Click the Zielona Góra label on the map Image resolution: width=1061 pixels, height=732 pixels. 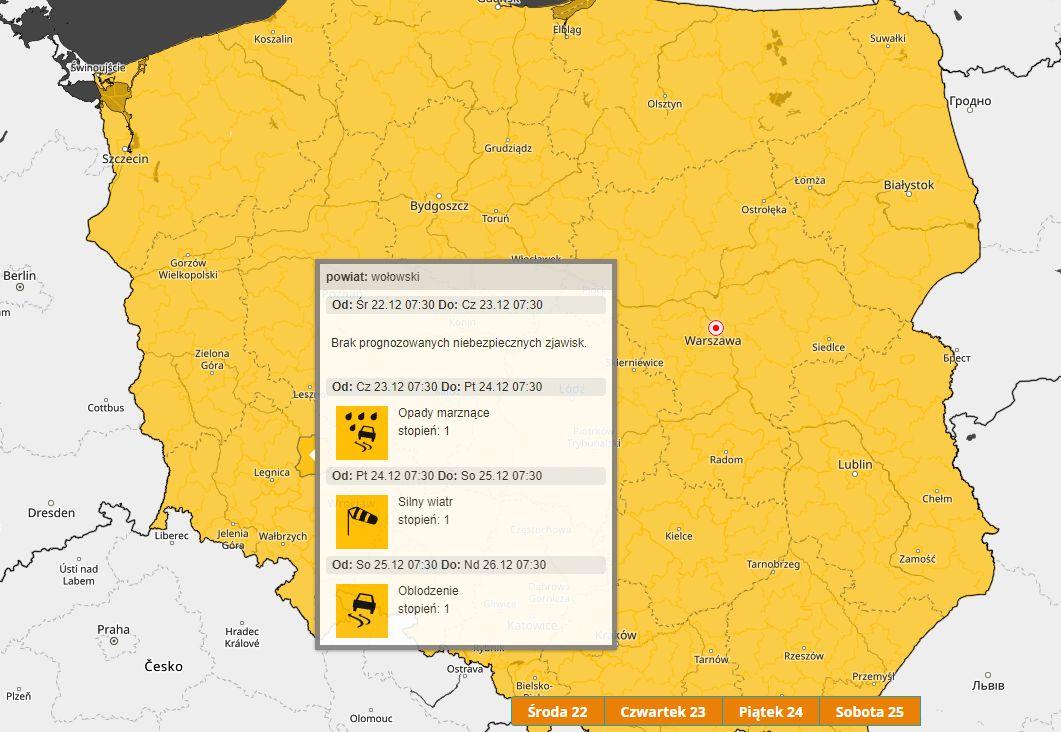212,359
